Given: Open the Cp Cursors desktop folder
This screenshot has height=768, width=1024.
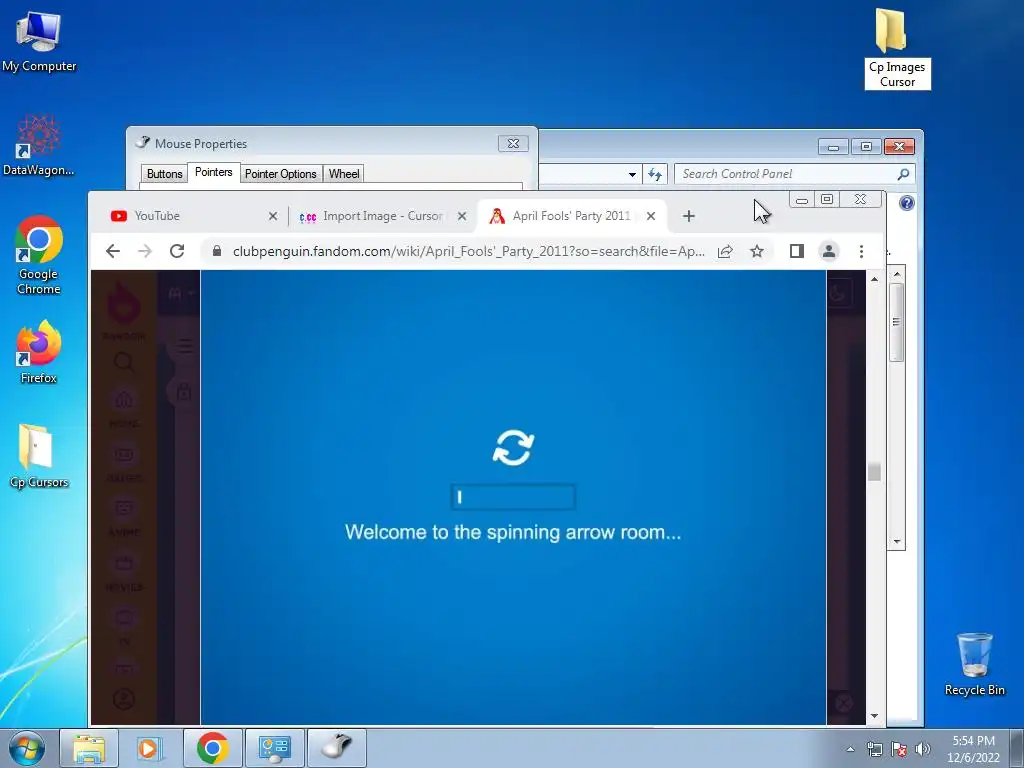Looking at the screenshot, I should tap(39, 456).
